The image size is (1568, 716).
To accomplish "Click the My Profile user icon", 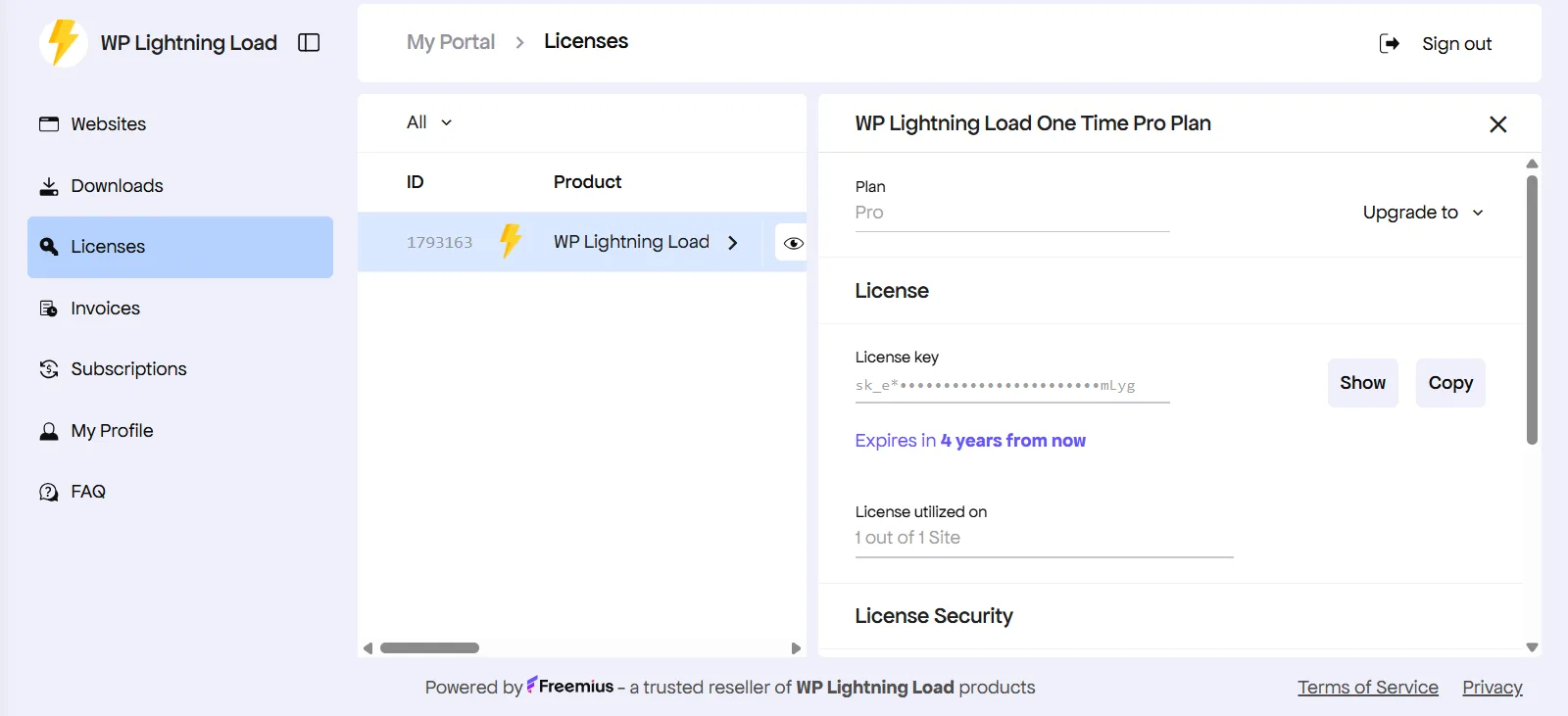I will 48,431.
